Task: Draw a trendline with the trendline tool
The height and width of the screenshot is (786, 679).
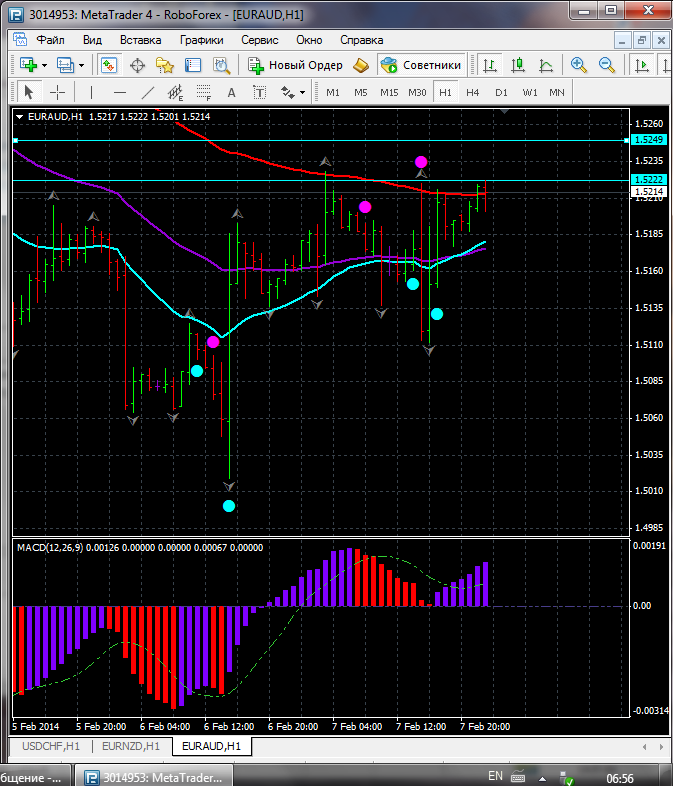Action: (x=148, y=92)
